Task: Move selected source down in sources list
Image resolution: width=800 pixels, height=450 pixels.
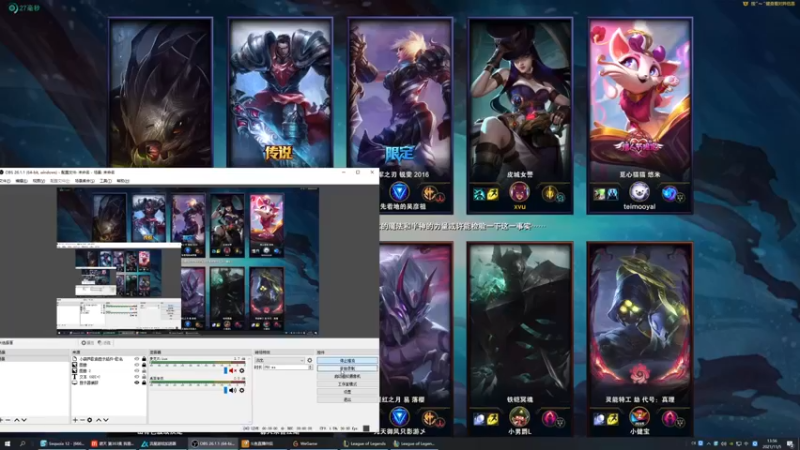Action: (106, 420)
